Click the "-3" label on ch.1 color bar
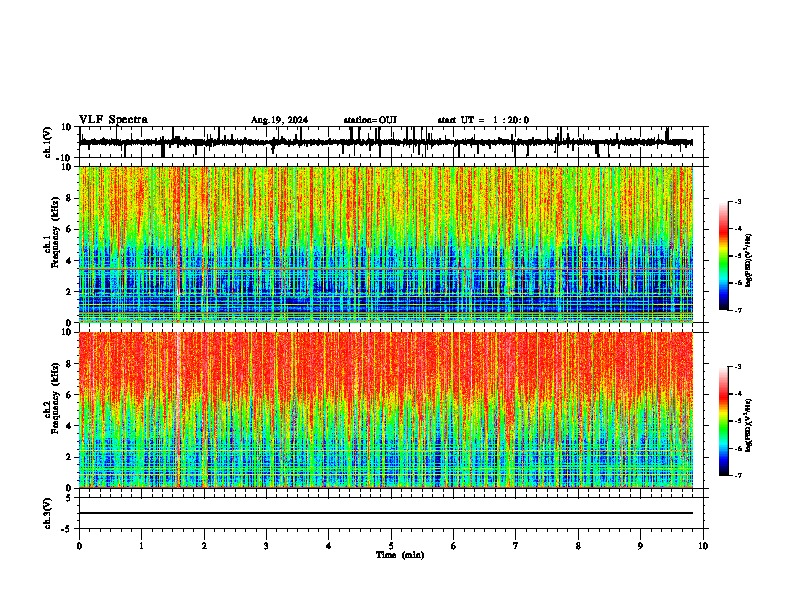 pos(737,202)
